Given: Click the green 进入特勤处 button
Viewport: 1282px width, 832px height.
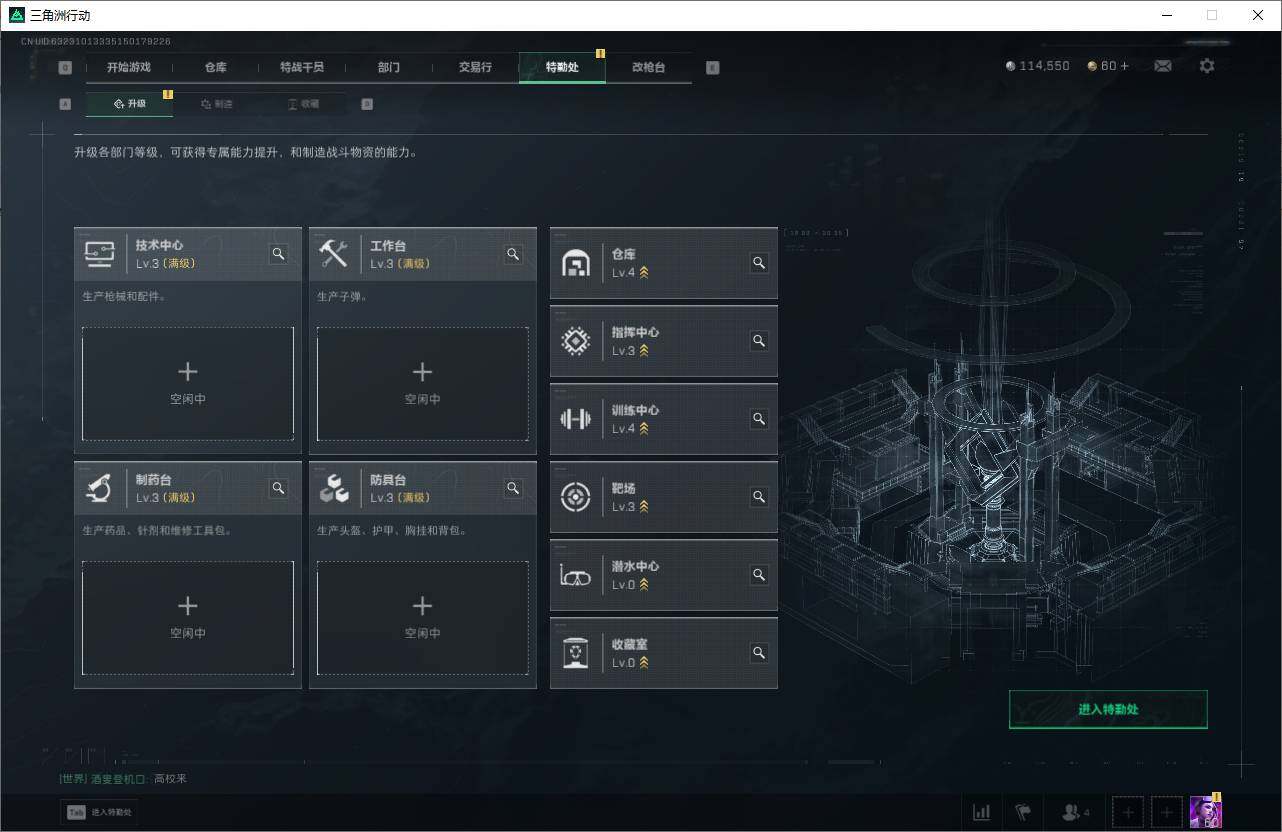Looking at the screenshot, I should [1108, 709].
